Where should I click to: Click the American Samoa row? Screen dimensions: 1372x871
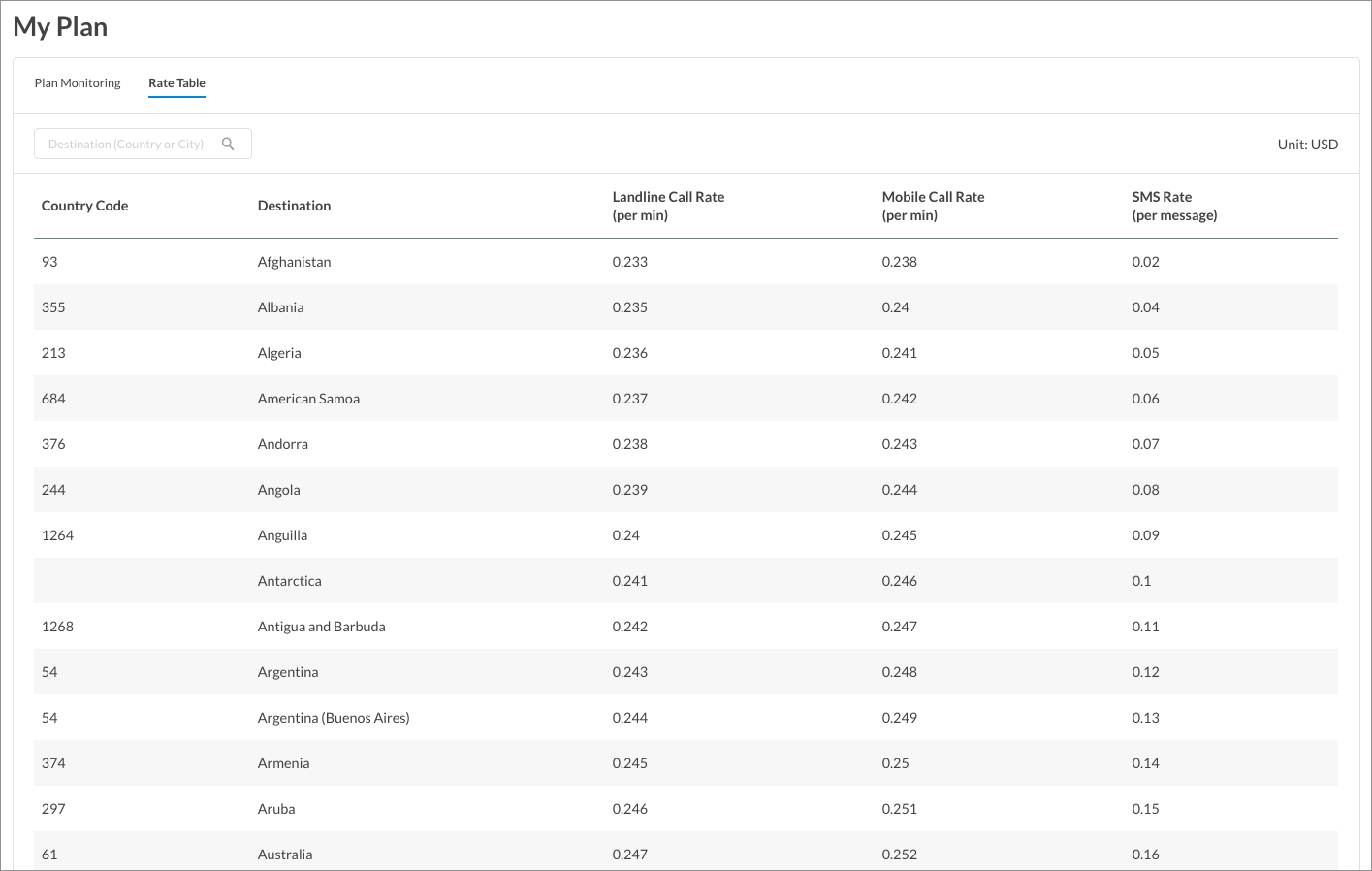click(x=686, y=399)
